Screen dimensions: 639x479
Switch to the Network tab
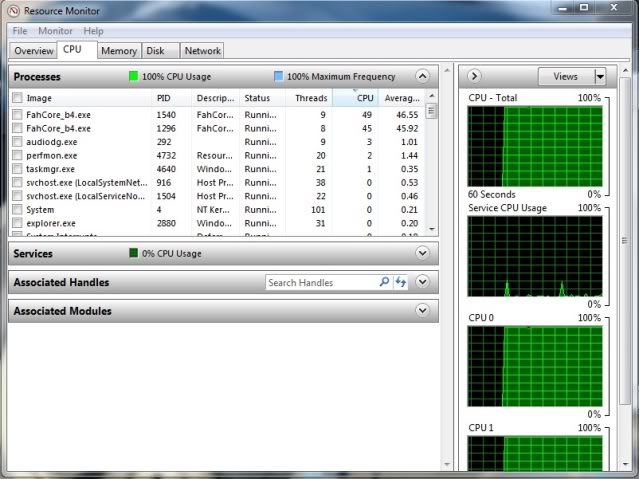click(x=202, y=51)
